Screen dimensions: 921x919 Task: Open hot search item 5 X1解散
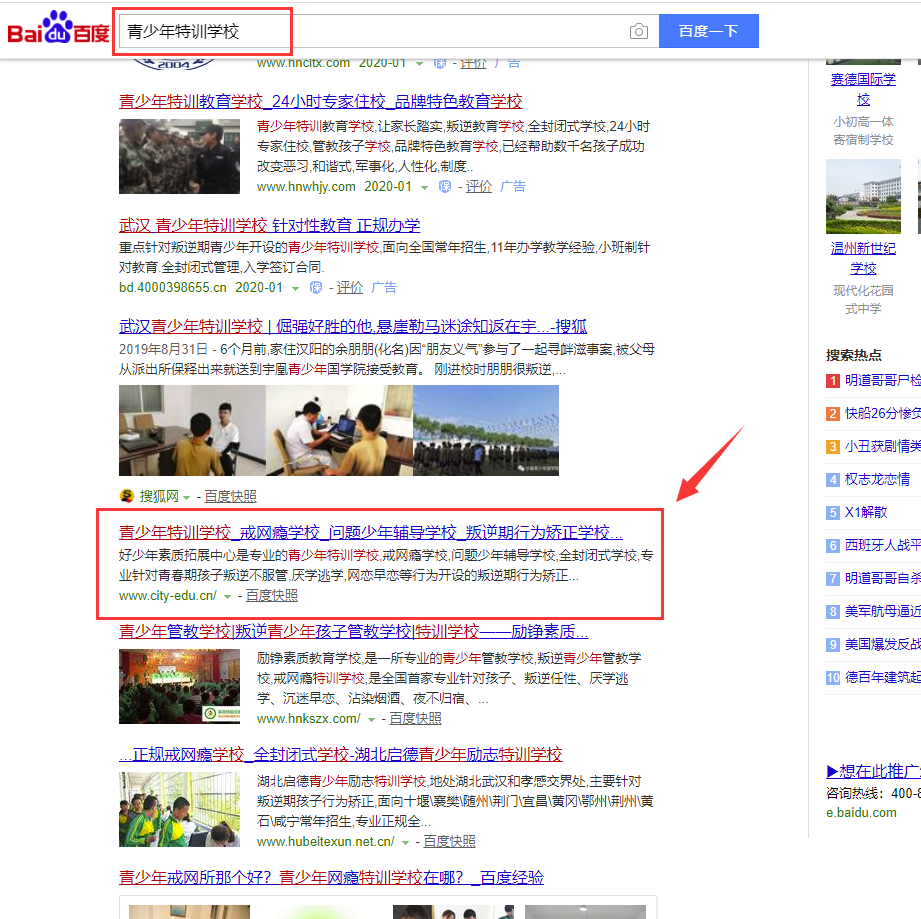[866, 513]
